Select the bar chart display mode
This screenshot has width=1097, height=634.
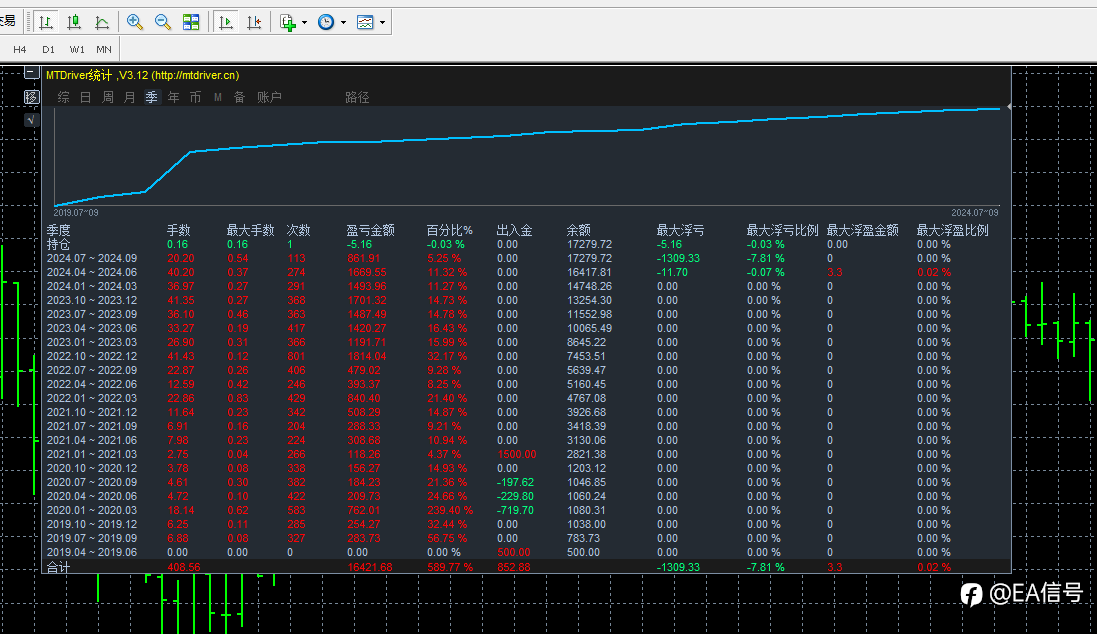[45, 22]
